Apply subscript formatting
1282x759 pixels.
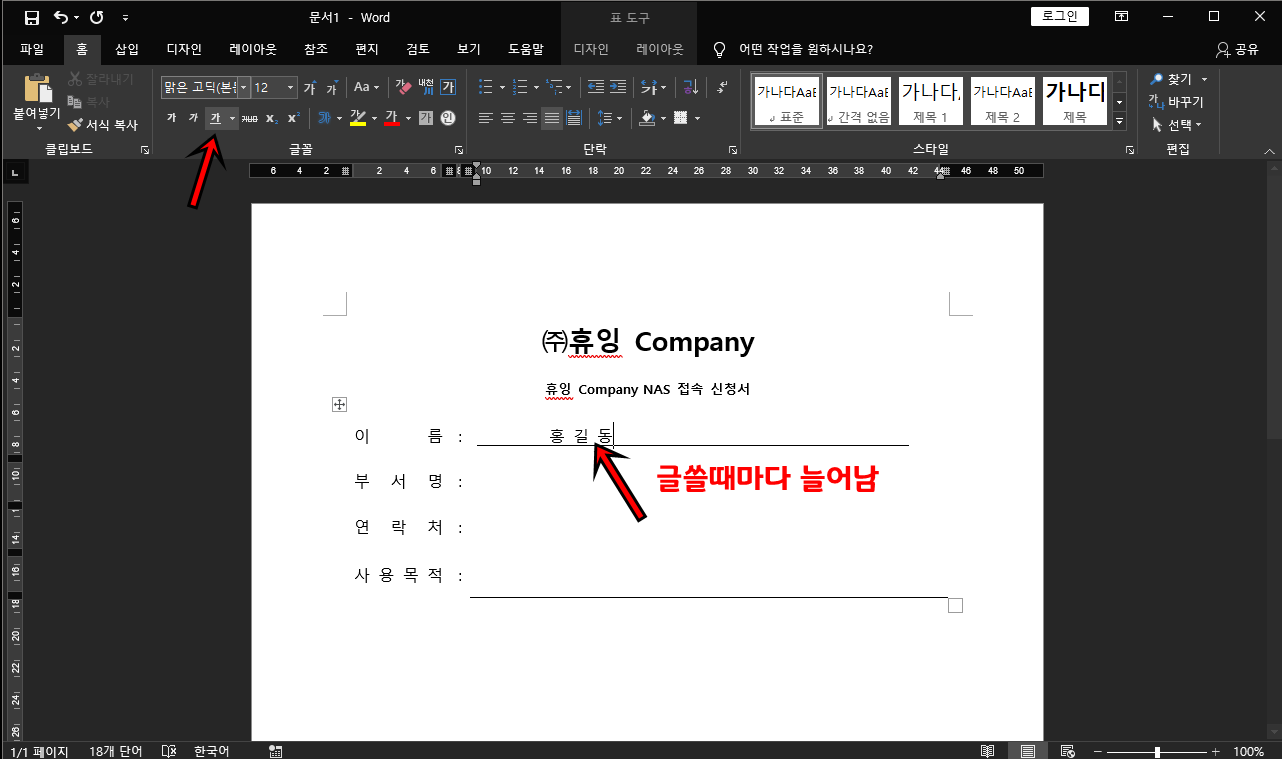272,118
